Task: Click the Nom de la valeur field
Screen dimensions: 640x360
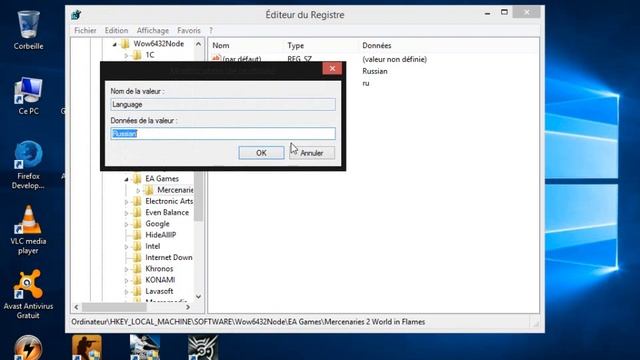Action: (x=223, y=104)
